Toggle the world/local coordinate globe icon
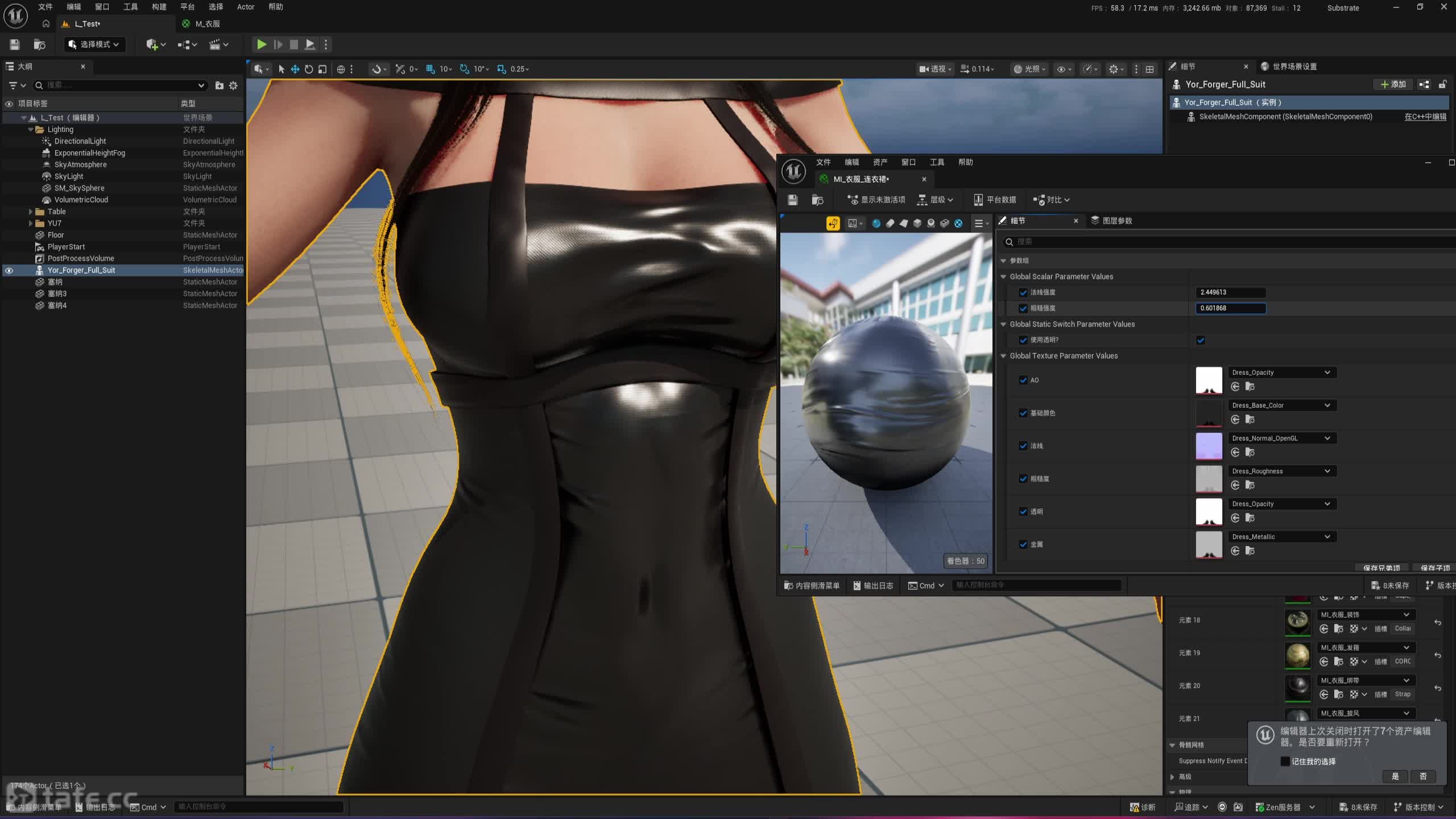 pyautogui.click(x=341, y=69)
